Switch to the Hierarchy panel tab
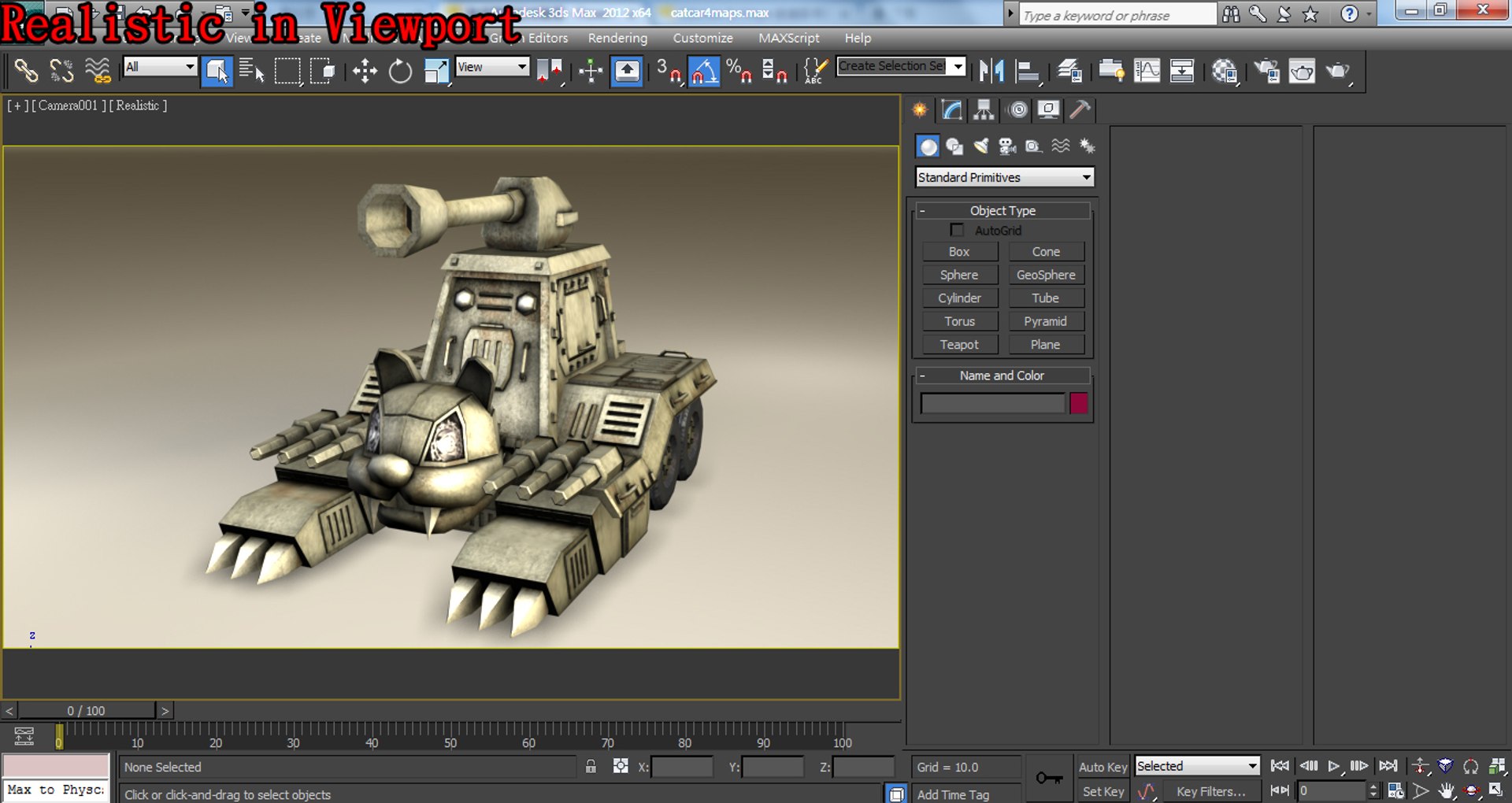This screenshot has width=1512, height=803. pos(984,109)
